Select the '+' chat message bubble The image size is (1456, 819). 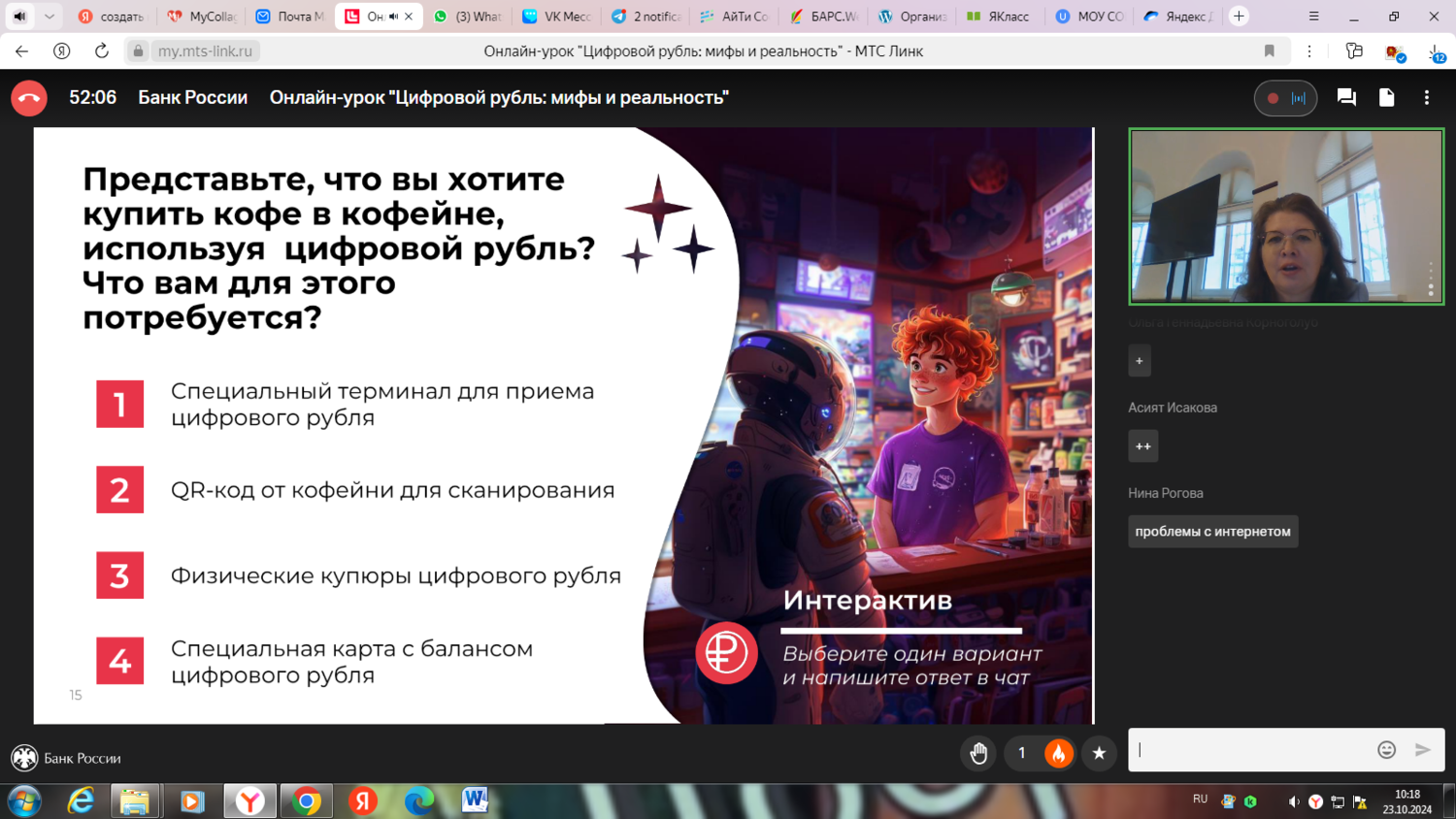tap(1139, 361)
